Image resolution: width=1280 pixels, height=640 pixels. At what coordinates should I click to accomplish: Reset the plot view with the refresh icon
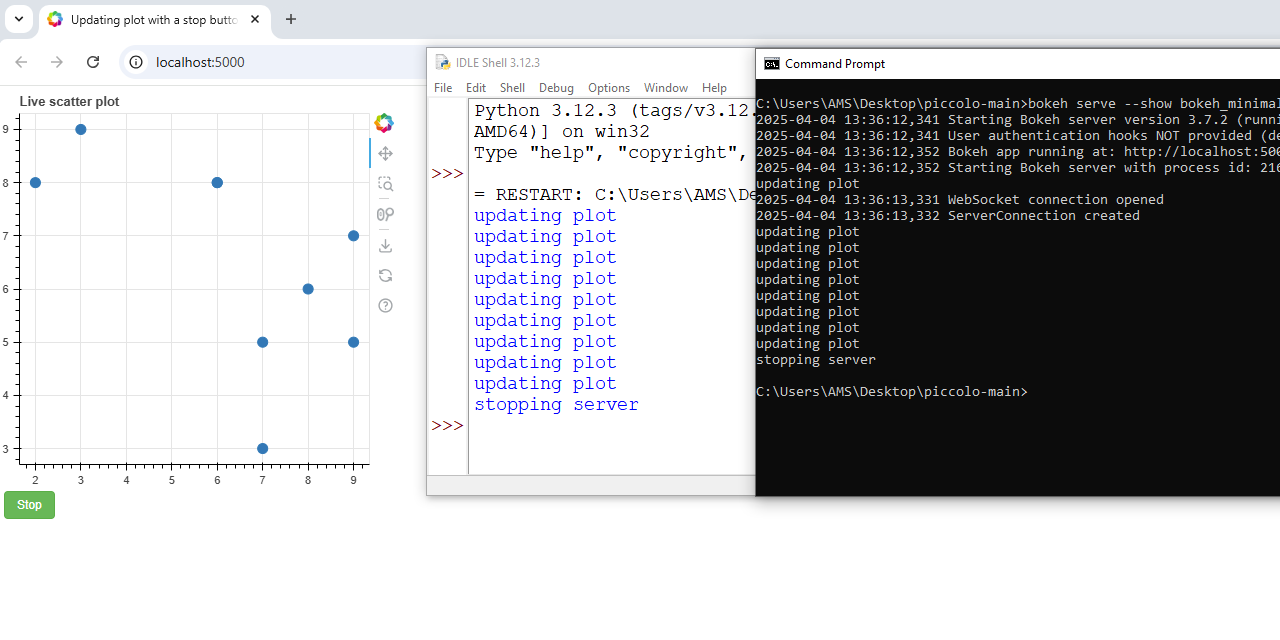point(384,275)
